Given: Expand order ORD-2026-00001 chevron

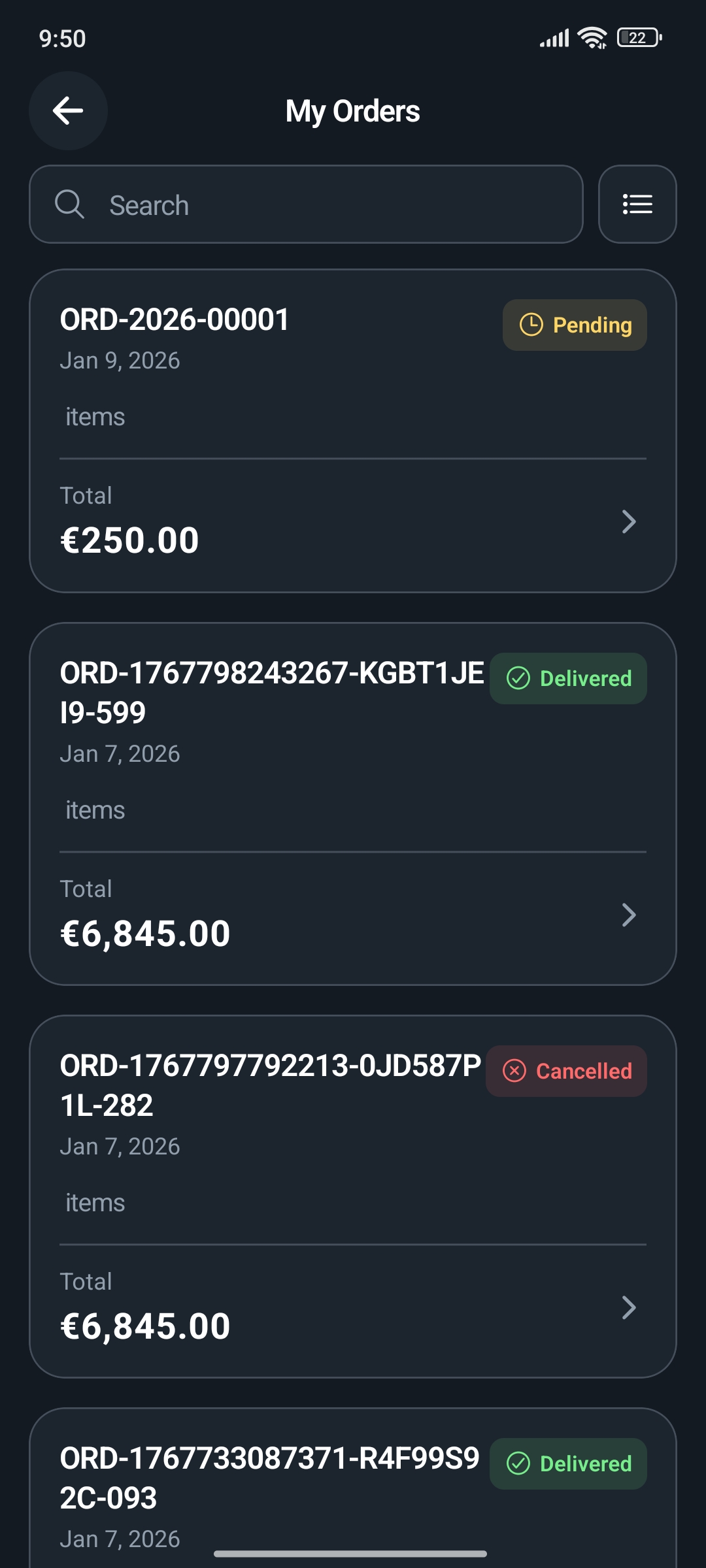Looking at the screenshot, I should pos(629,521).
